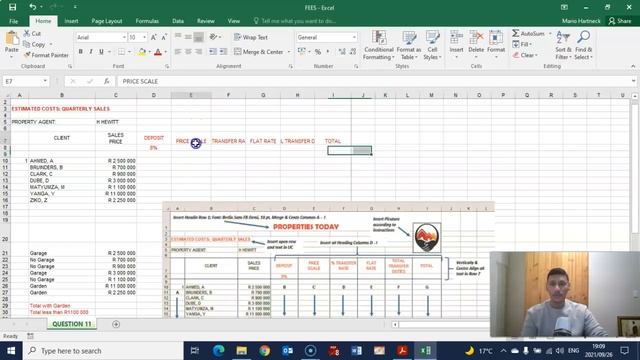Decrease the font size
640x360 pixels.
coord(164,37)
